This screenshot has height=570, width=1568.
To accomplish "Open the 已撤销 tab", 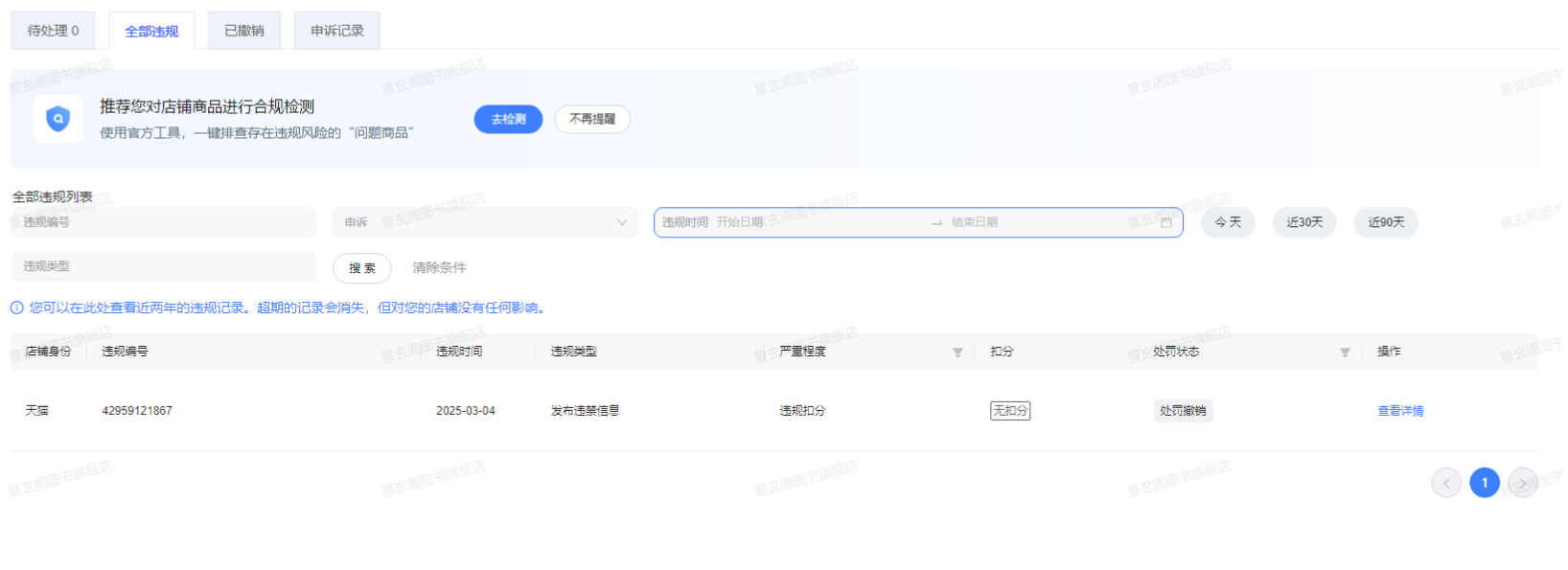I will [244, 31].
